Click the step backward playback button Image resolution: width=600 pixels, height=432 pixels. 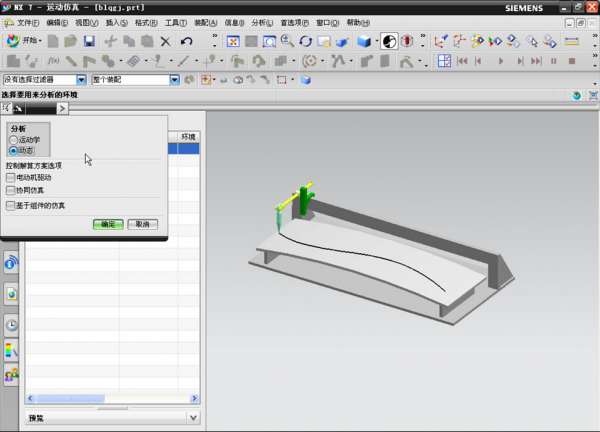click(x=478, y=61)
